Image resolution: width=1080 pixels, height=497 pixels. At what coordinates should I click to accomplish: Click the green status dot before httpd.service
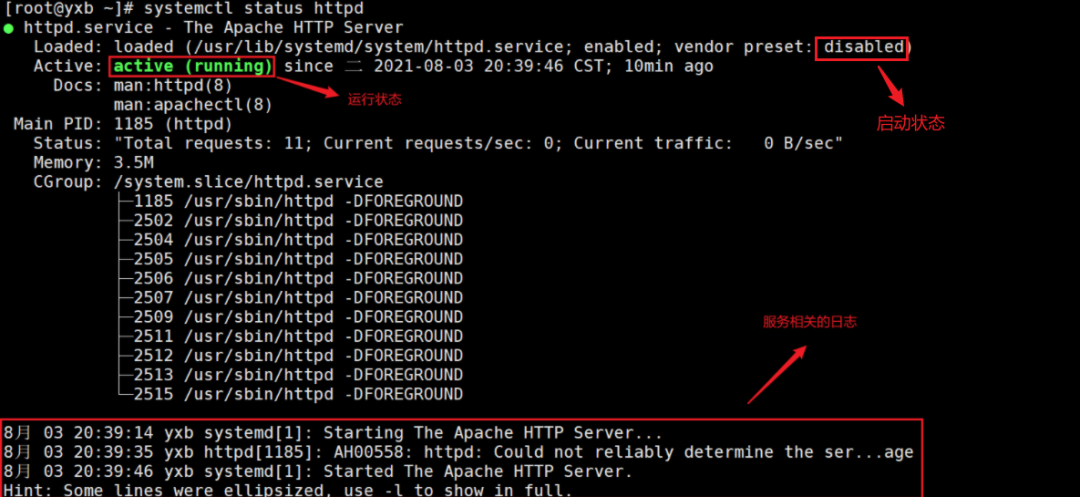9,28
